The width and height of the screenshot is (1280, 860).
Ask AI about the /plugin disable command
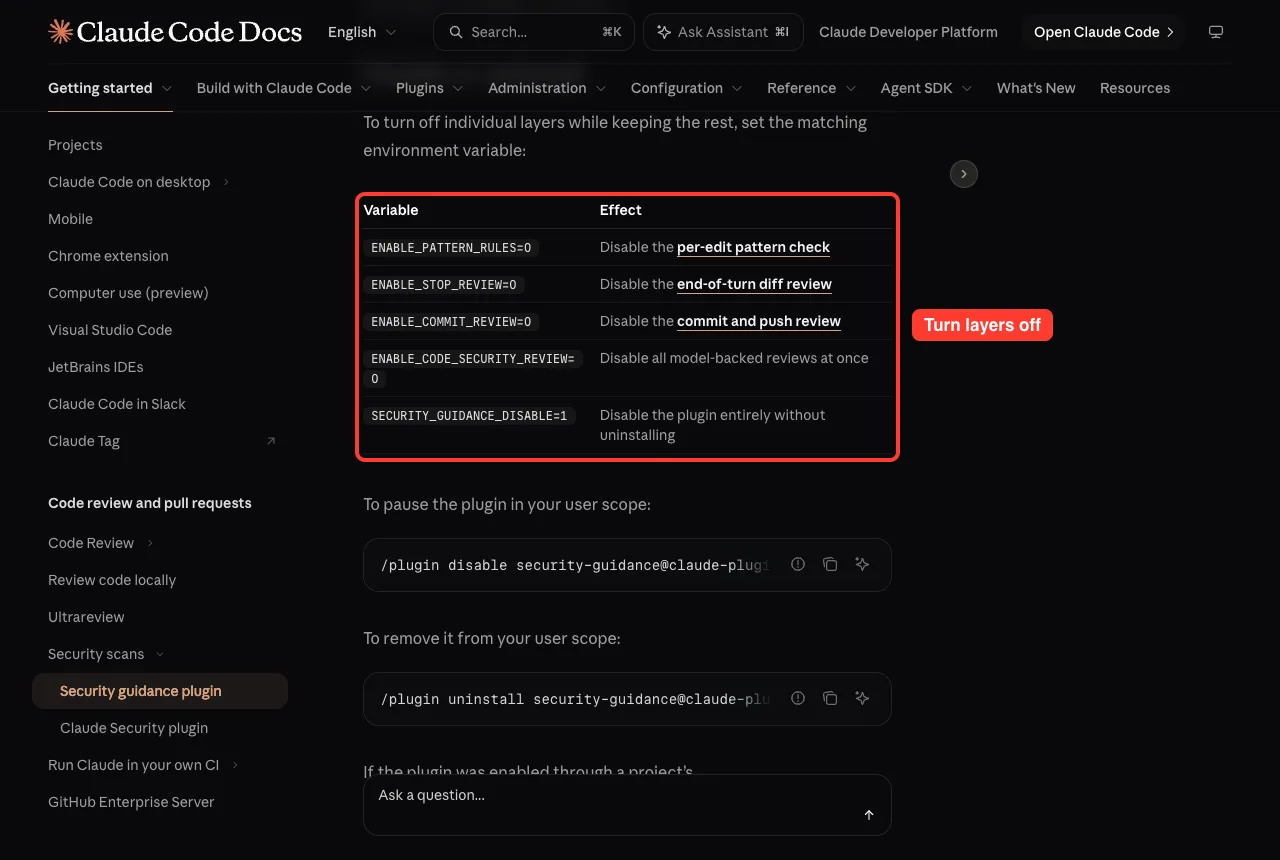[x=862, y=564]
